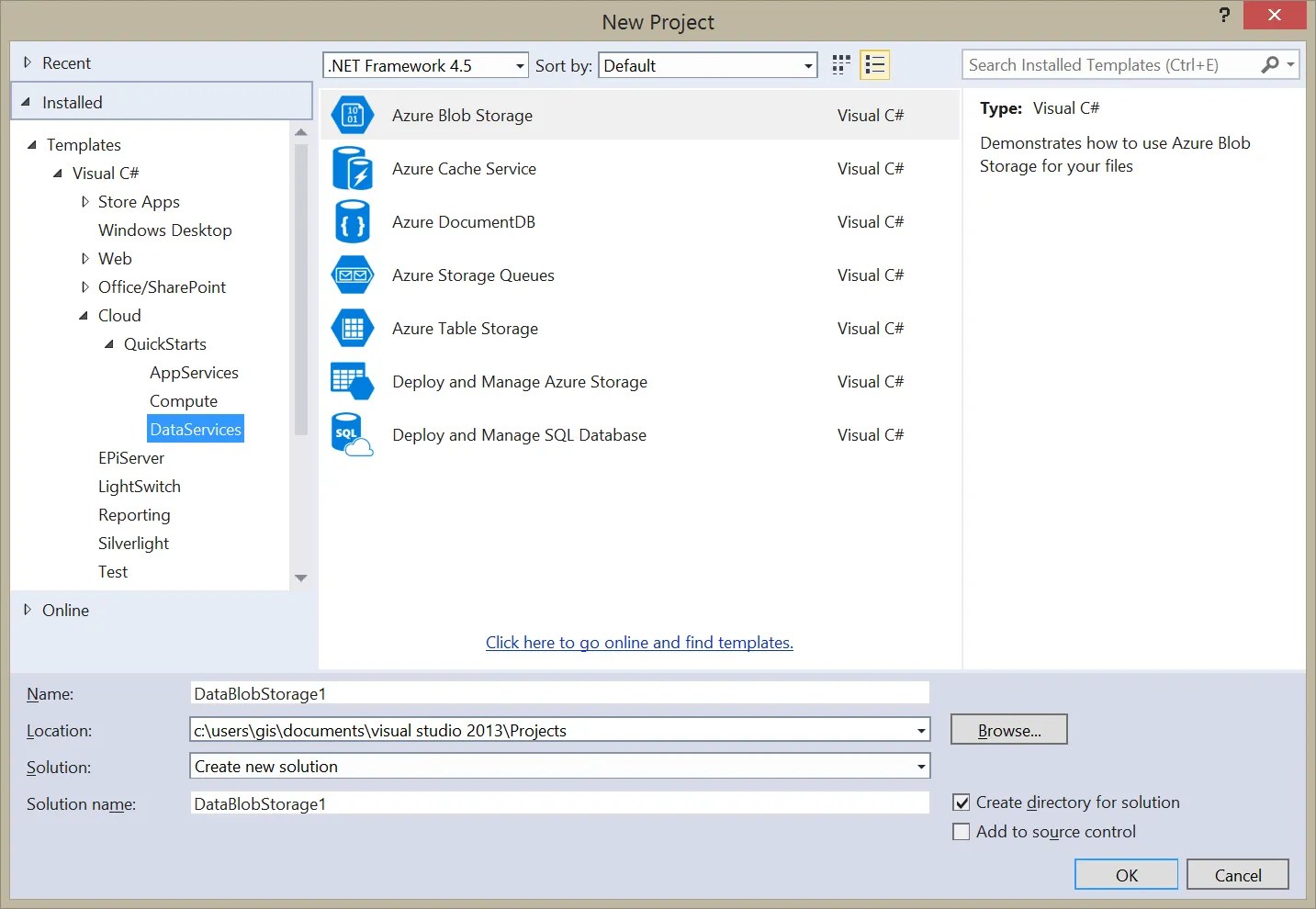Click the search magnifier icon
The width and height of the screenshot is (1316, 909).
1270,64
